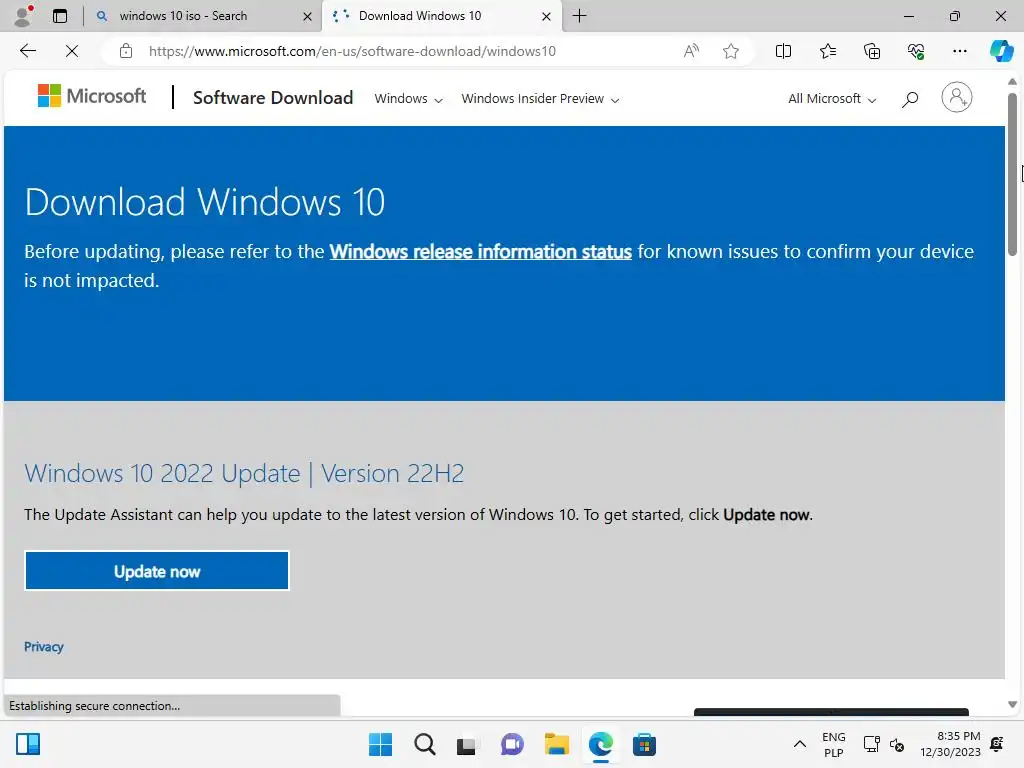The image size is (1024, 768).
Task: Open the Windows Start menu
Action: [x=380, y=744]
